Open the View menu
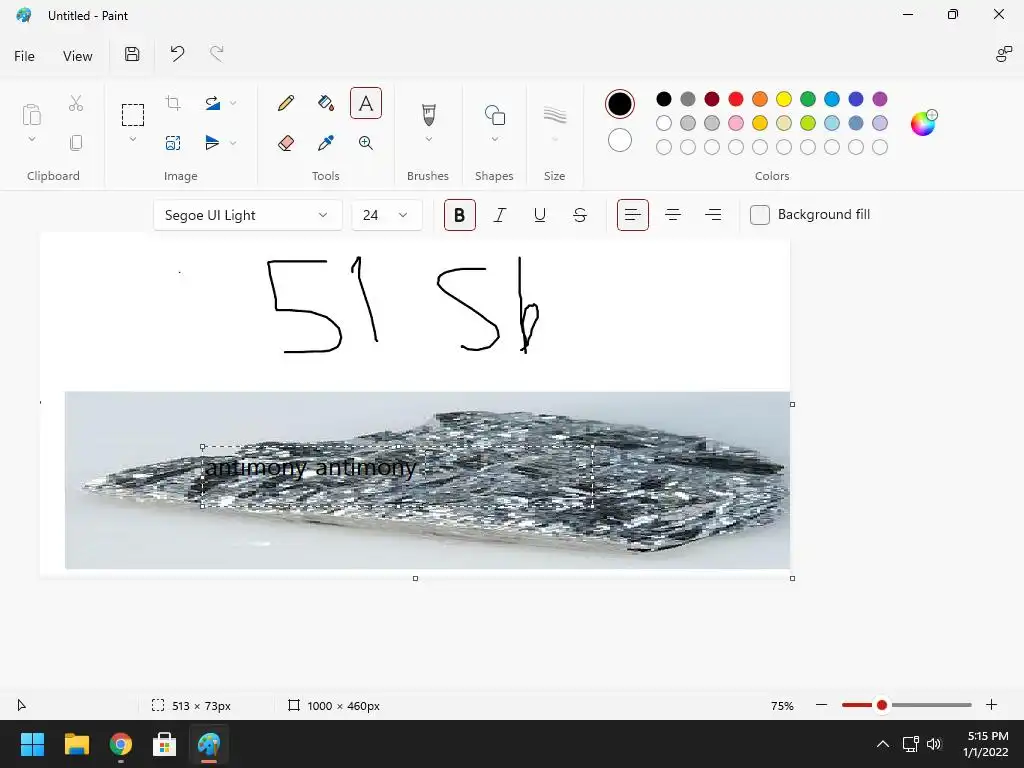 pyautogui.click(x=78, y=56)
